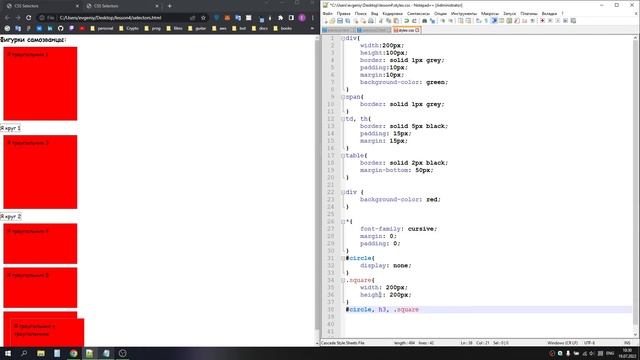Undo with the green arrow icon in Notepad++
The width and height of the screenshot is (640, 360).
tap(406, 21)
